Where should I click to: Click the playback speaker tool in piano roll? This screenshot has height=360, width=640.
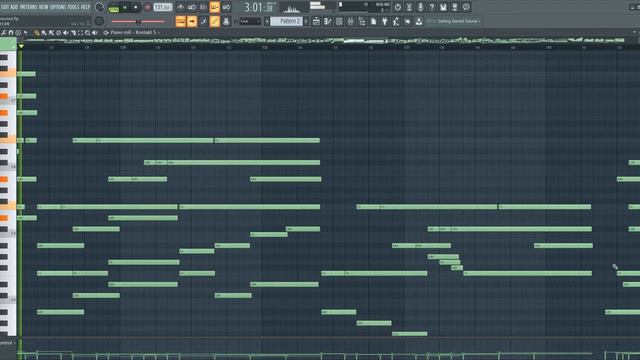pyautogui.click(x=95, y=33)
